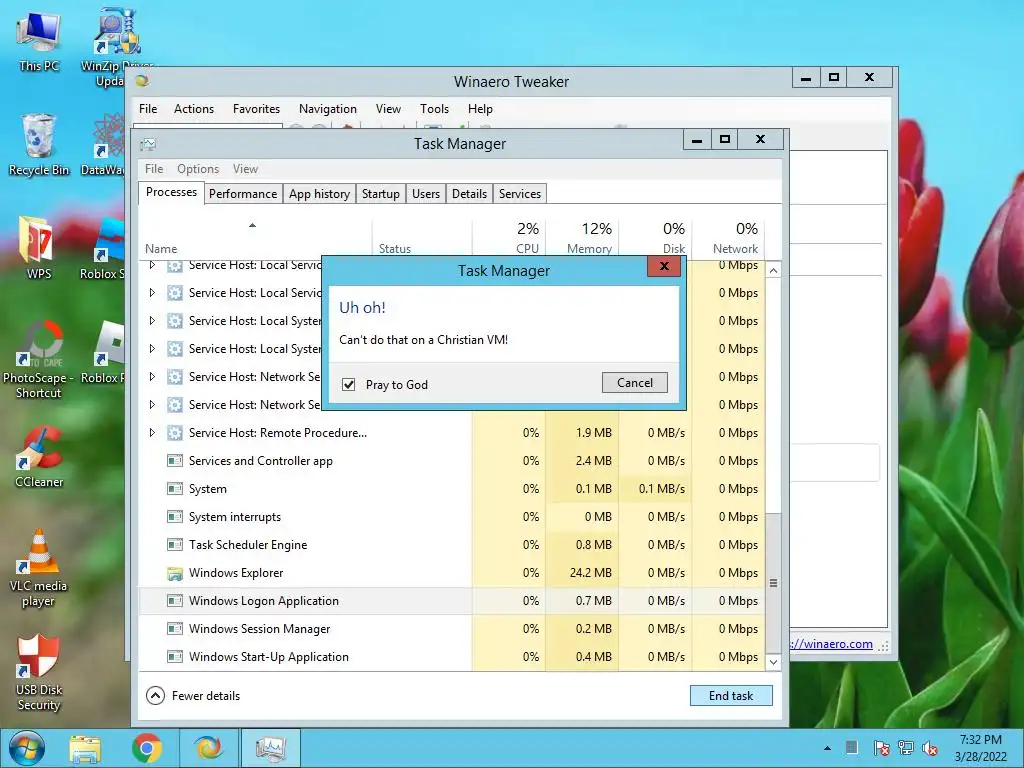Select Windows Session Manager icon
The height and width of the screenshot is (768, 1024).
(x=174, y=629)
